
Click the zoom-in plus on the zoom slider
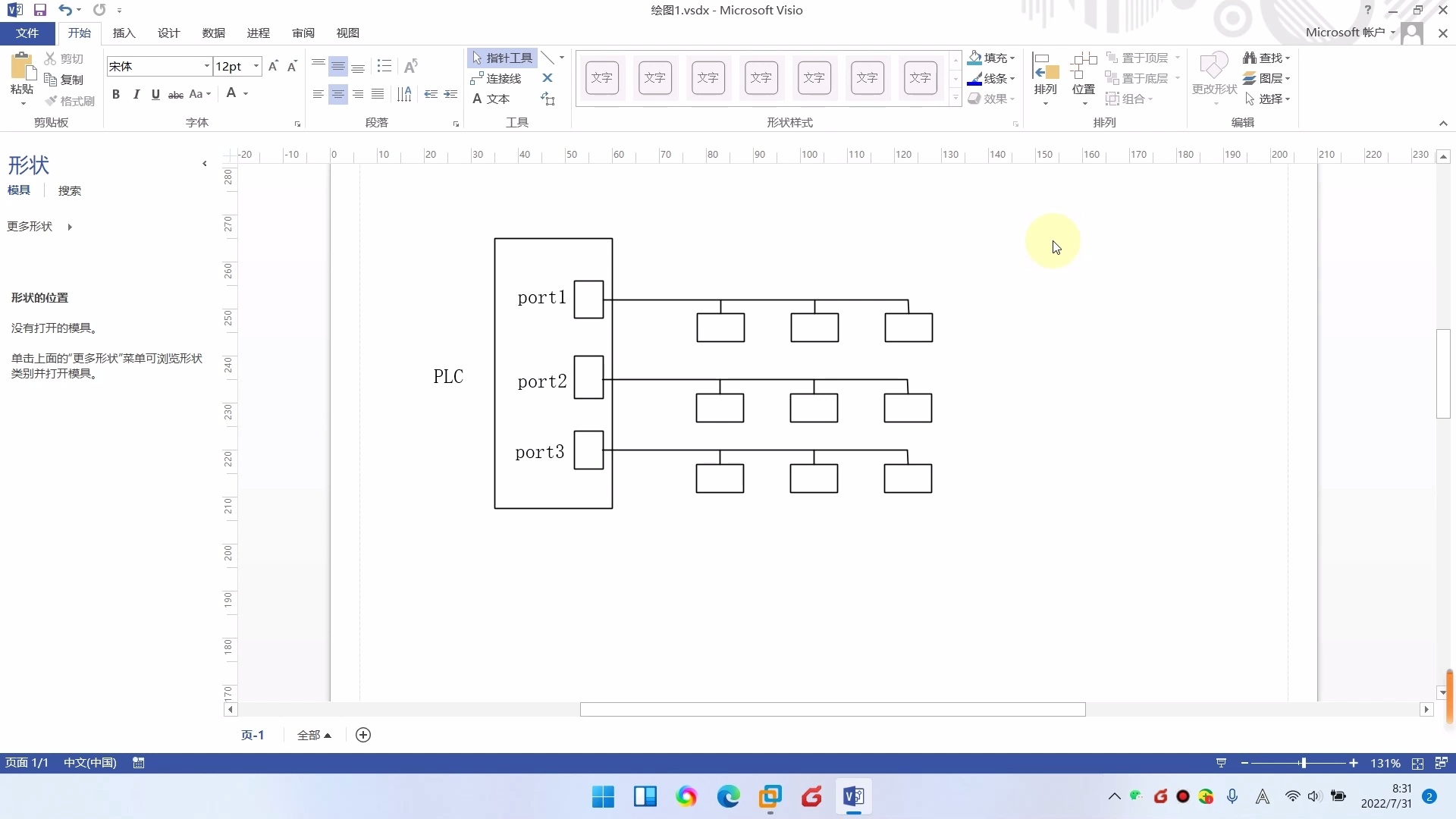click(x=1354, y=763)
